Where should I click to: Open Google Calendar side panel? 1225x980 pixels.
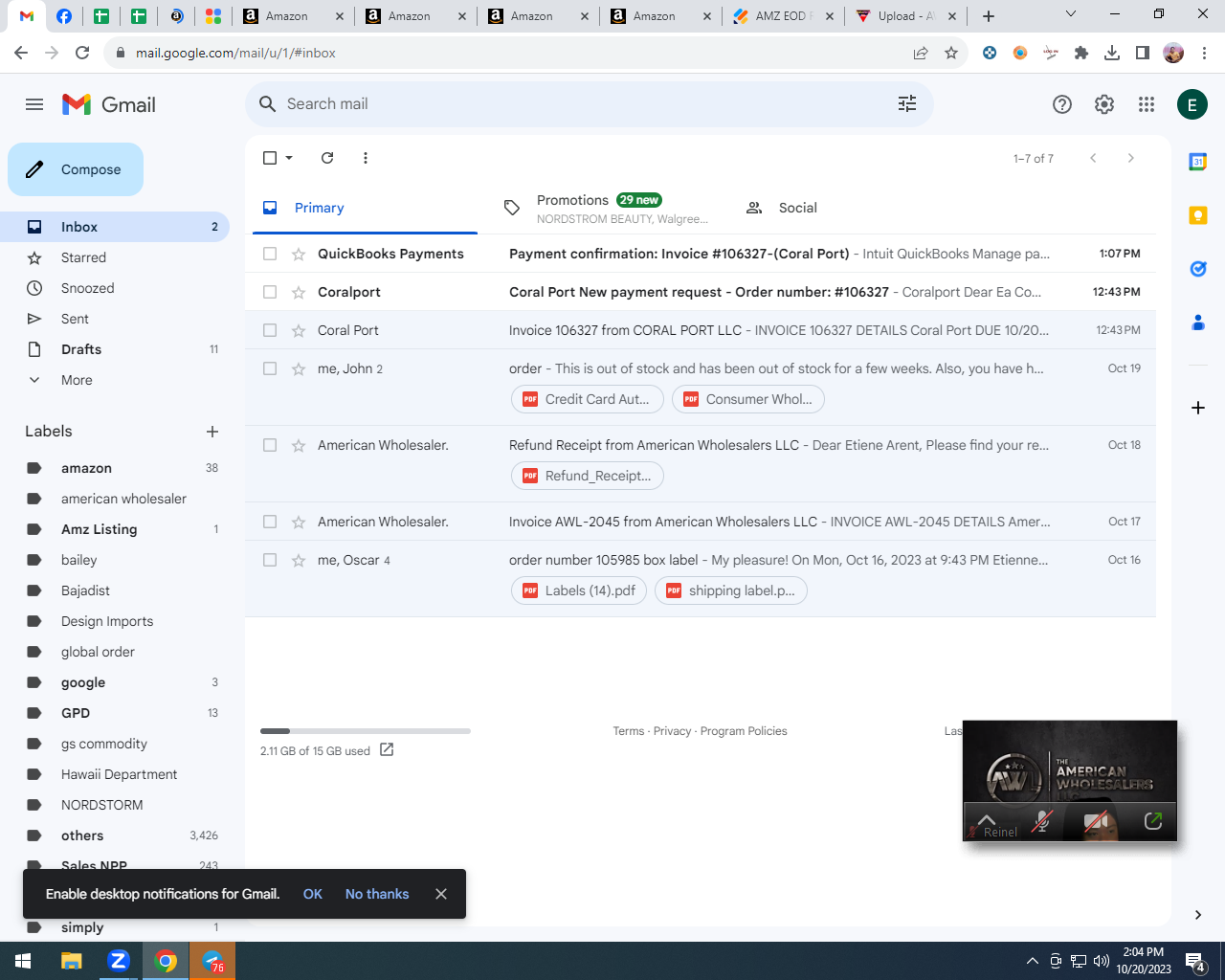(1198, 162)
